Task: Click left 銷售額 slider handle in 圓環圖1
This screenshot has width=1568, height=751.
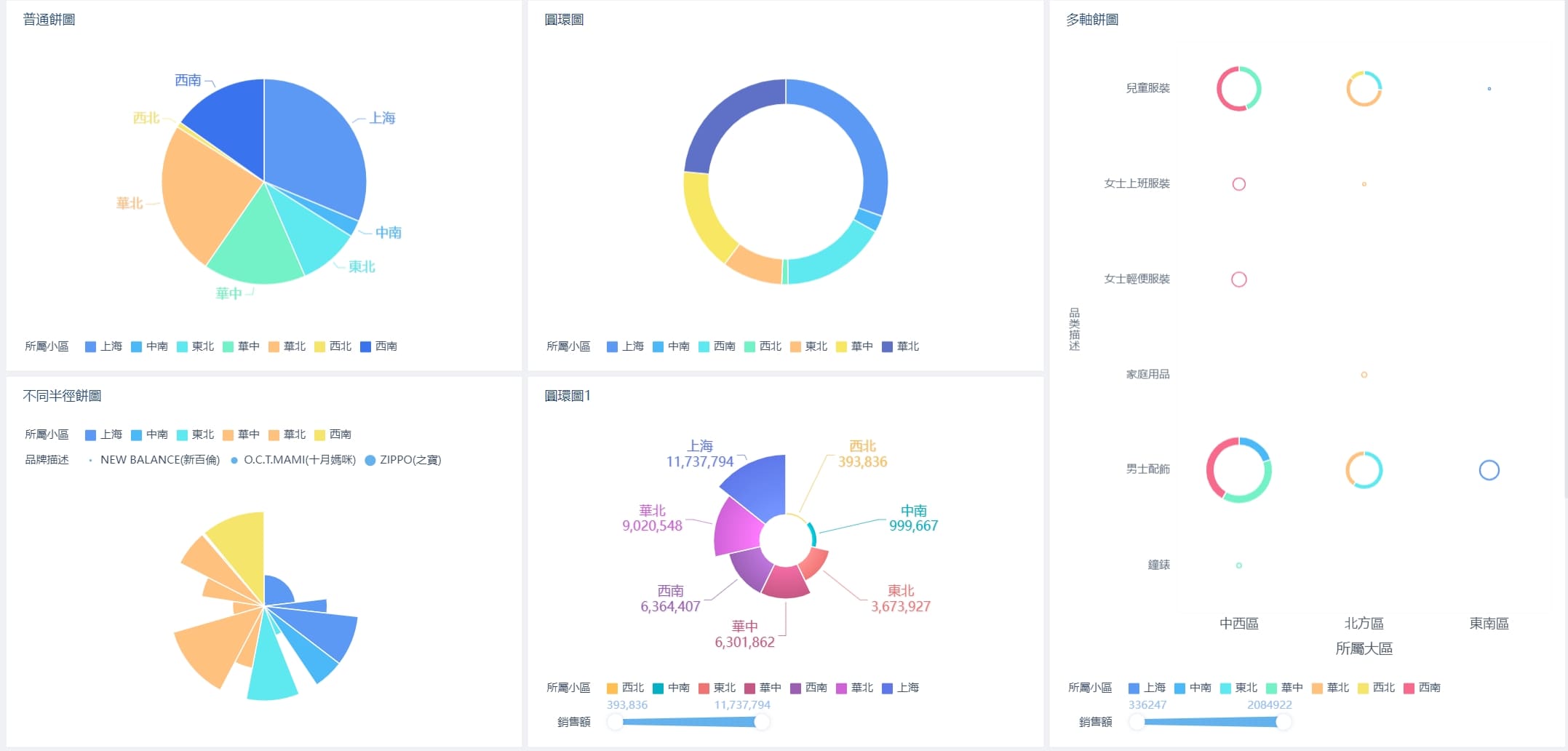Action: [x=616, y=722]
